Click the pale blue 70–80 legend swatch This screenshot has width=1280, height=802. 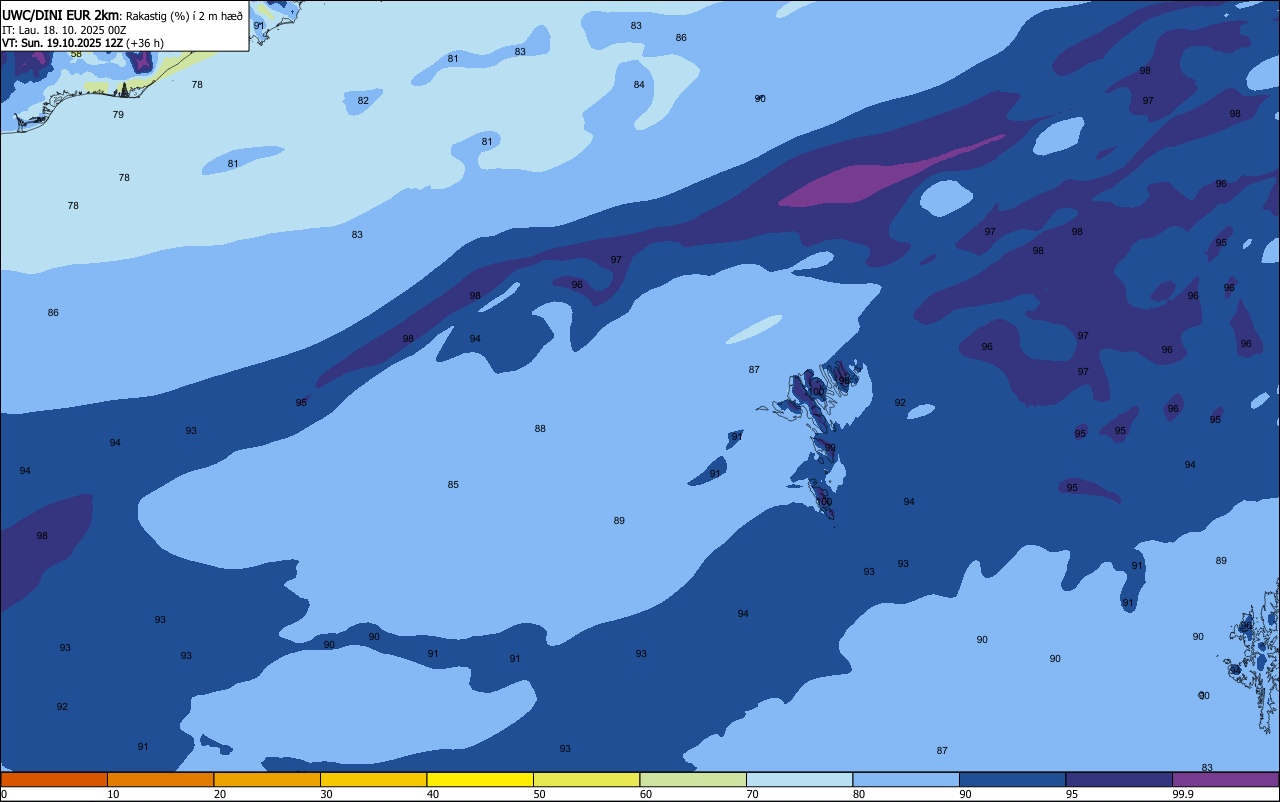[799, 779]
